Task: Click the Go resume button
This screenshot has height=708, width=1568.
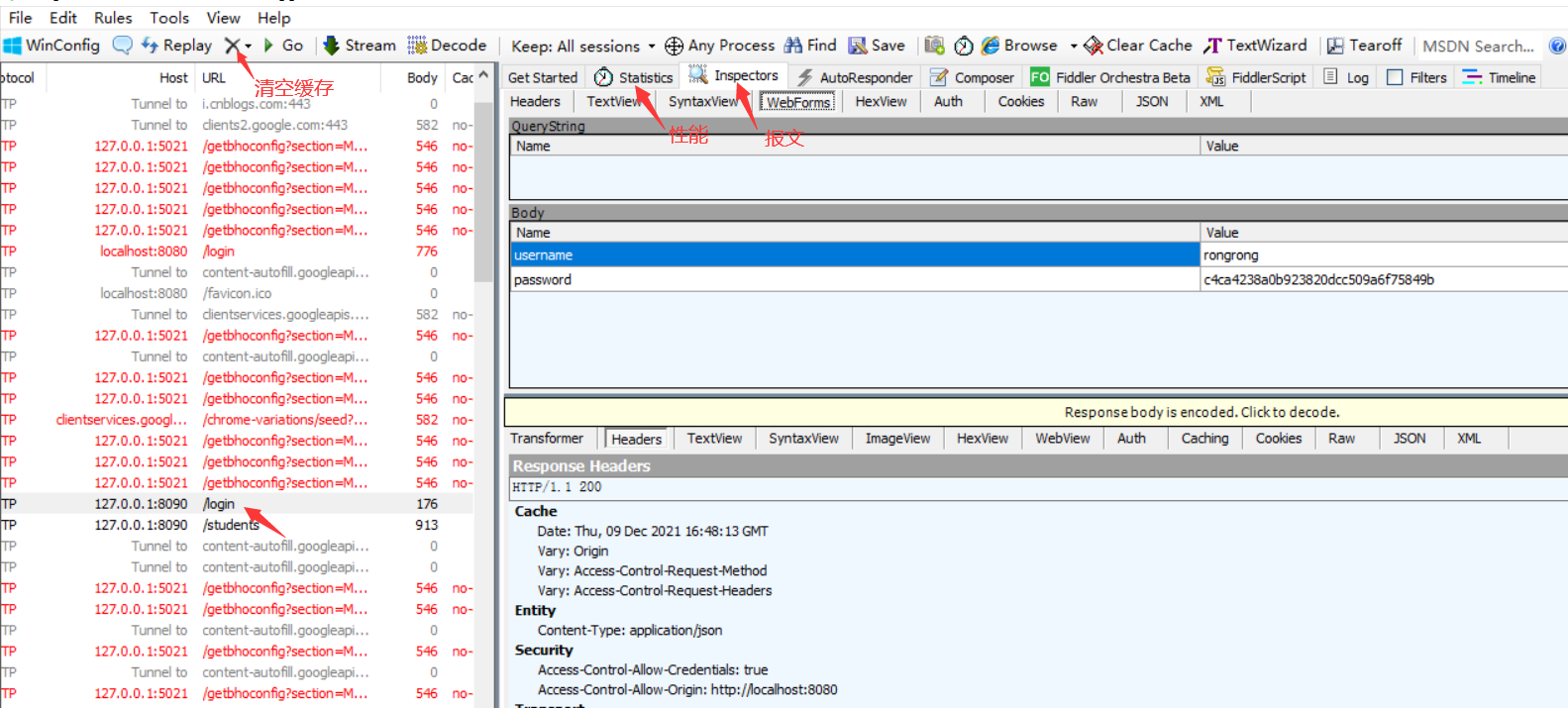Action: click(x=282, y=46)
